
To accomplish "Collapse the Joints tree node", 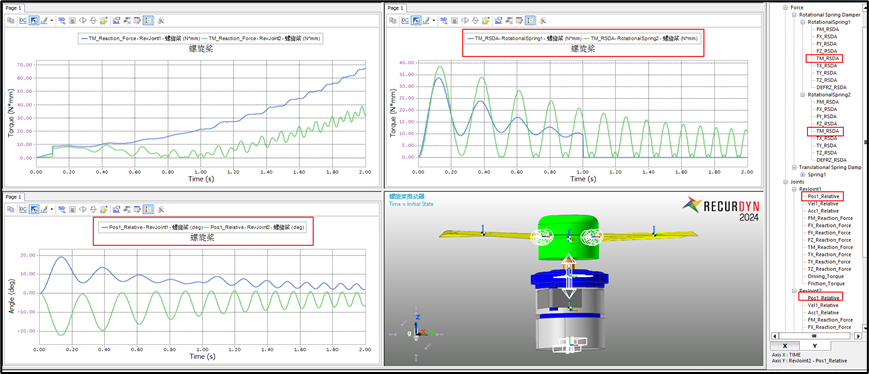I will tap(785, 182).
